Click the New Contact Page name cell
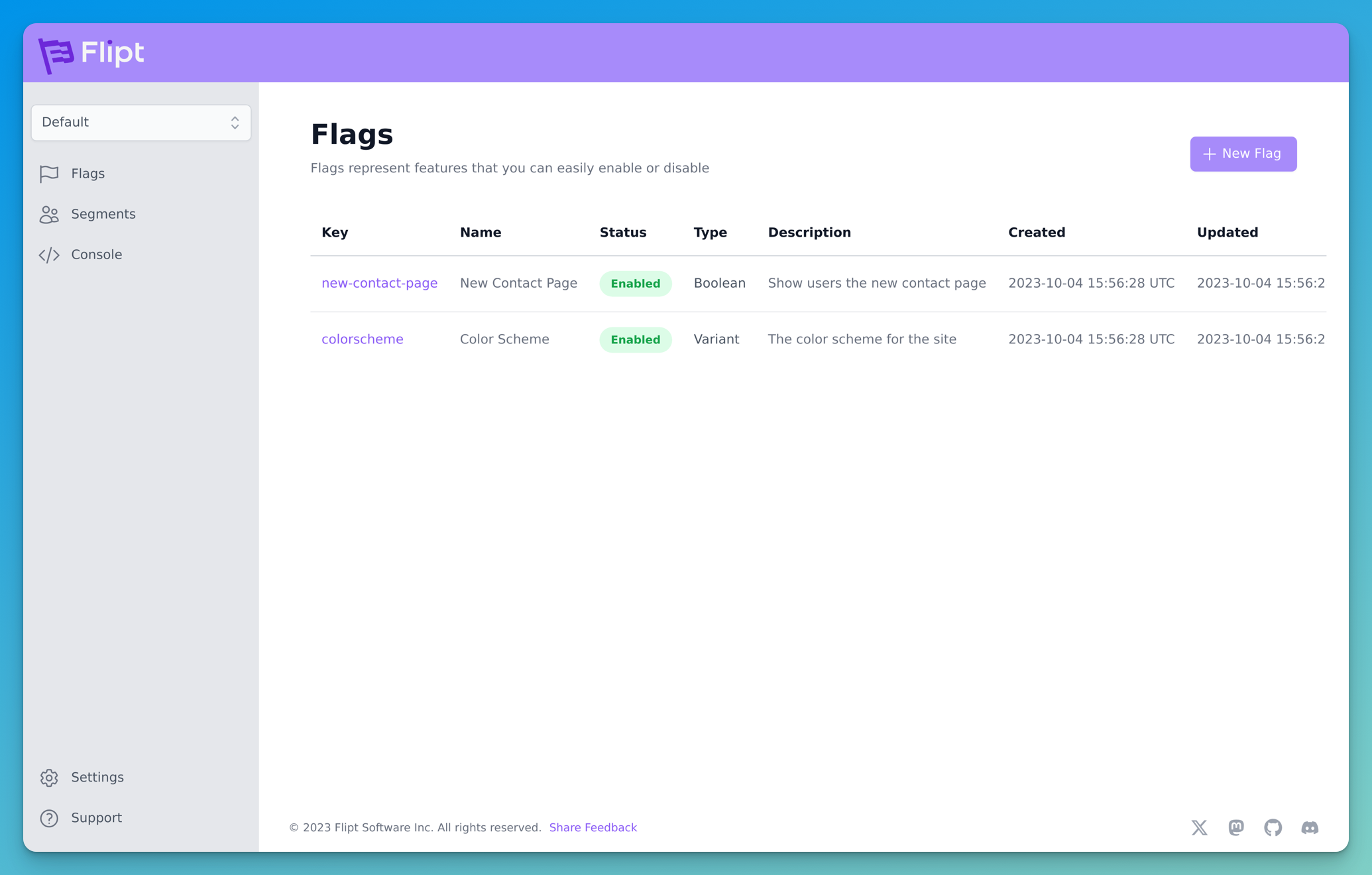The width and height of the screenshot is (1372, 875). (518, 284)
